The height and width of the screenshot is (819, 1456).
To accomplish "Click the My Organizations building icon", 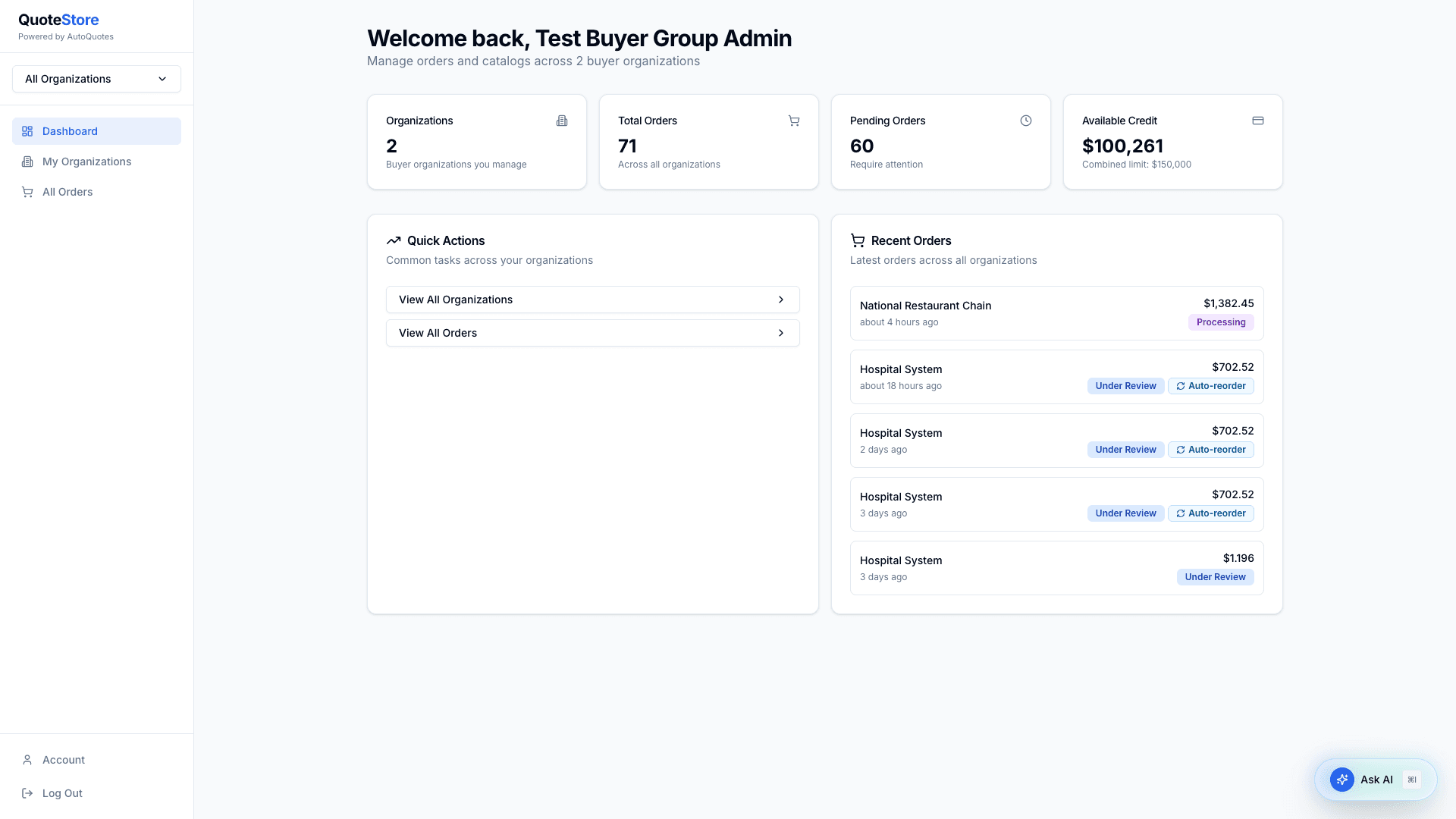I will click(x=27, y=162).
